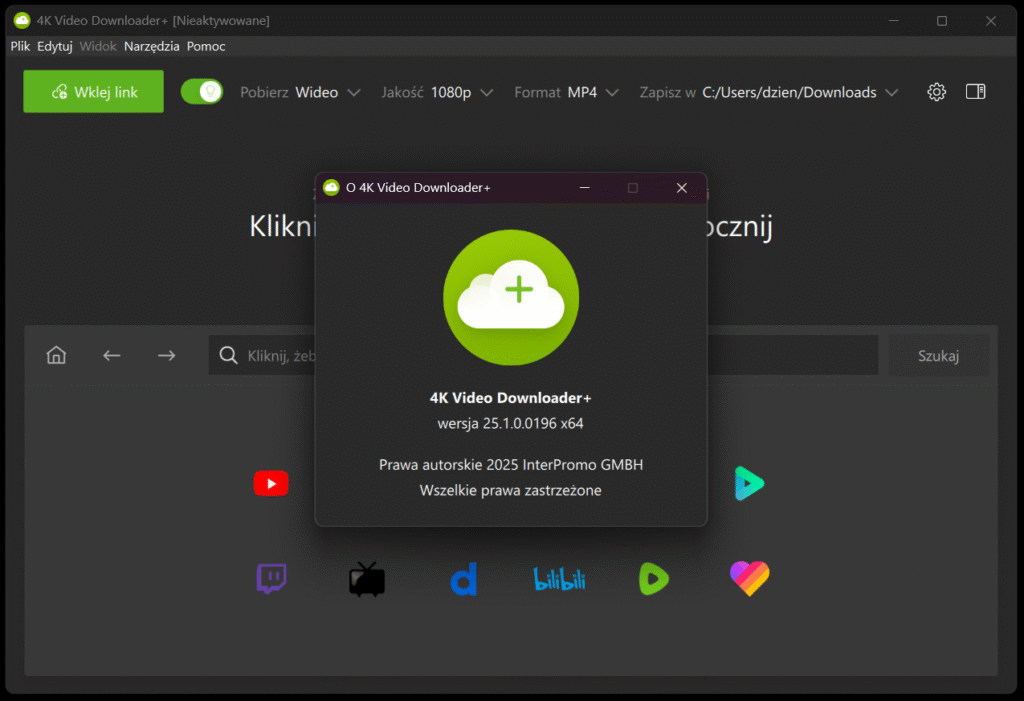Open the Pomoc menu

click(206, 46)
